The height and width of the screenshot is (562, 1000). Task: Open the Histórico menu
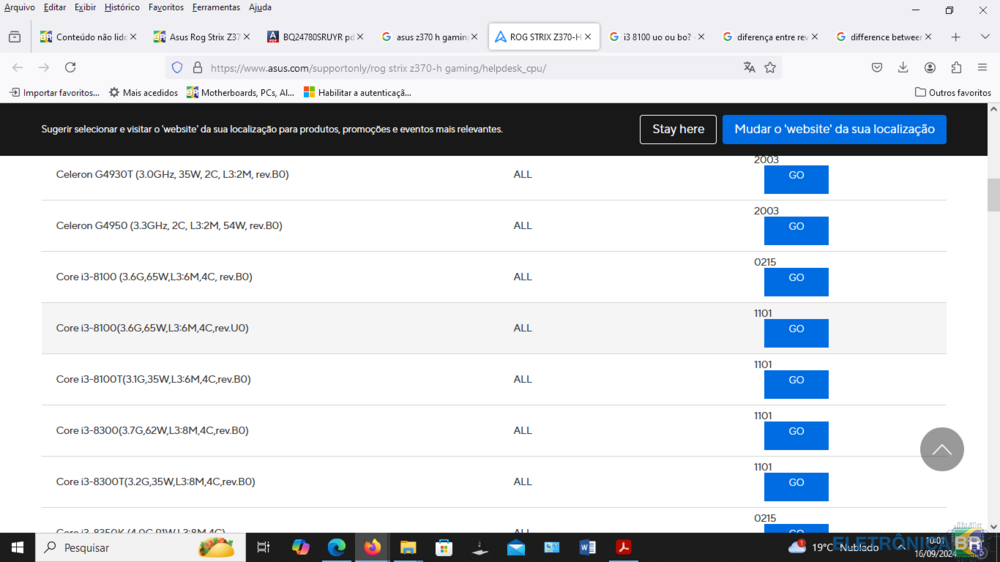pyautogui.click(x=122, y=8)
